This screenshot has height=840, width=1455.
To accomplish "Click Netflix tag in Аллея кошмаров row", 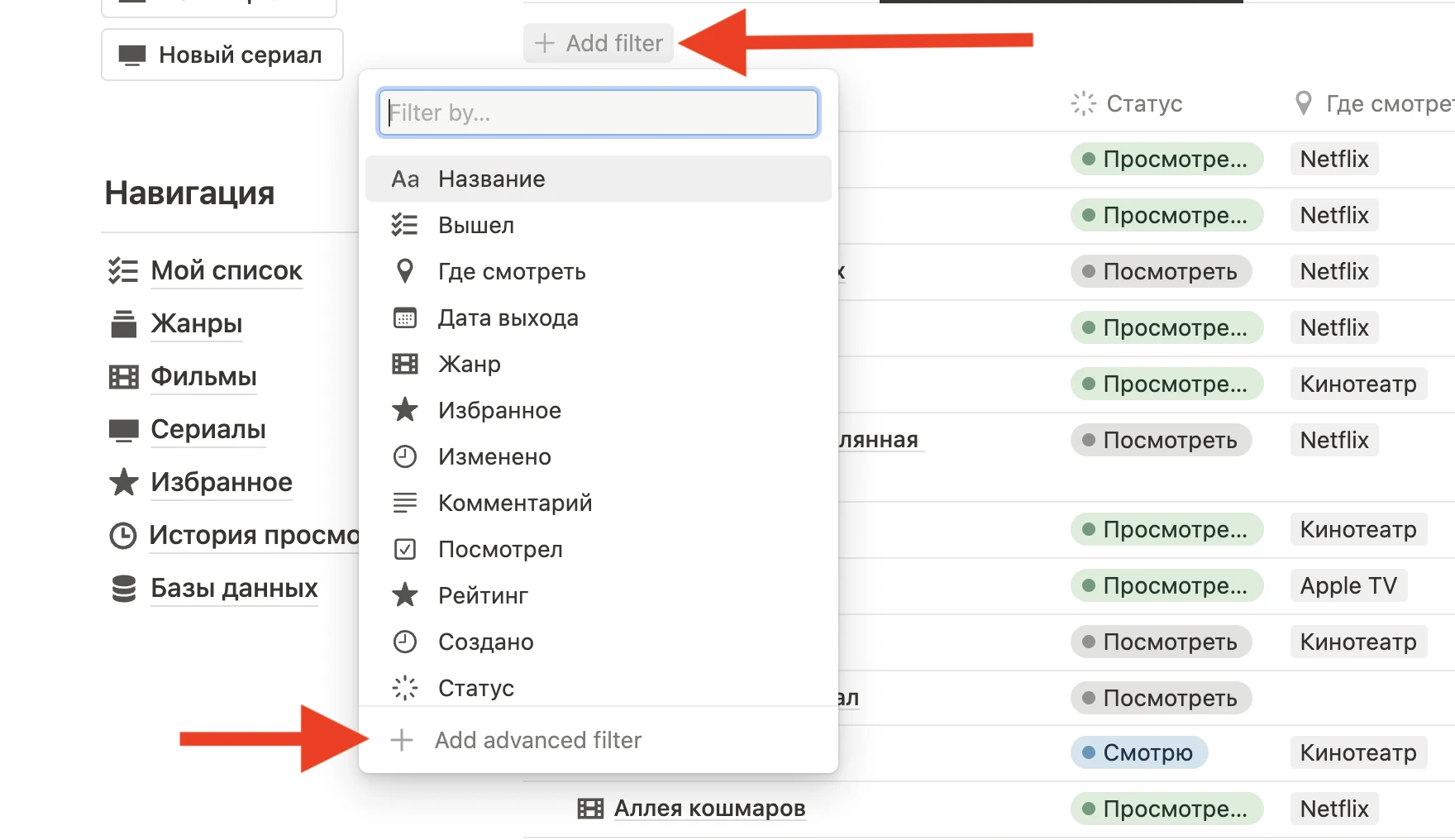I will (x=1334, y=809).
